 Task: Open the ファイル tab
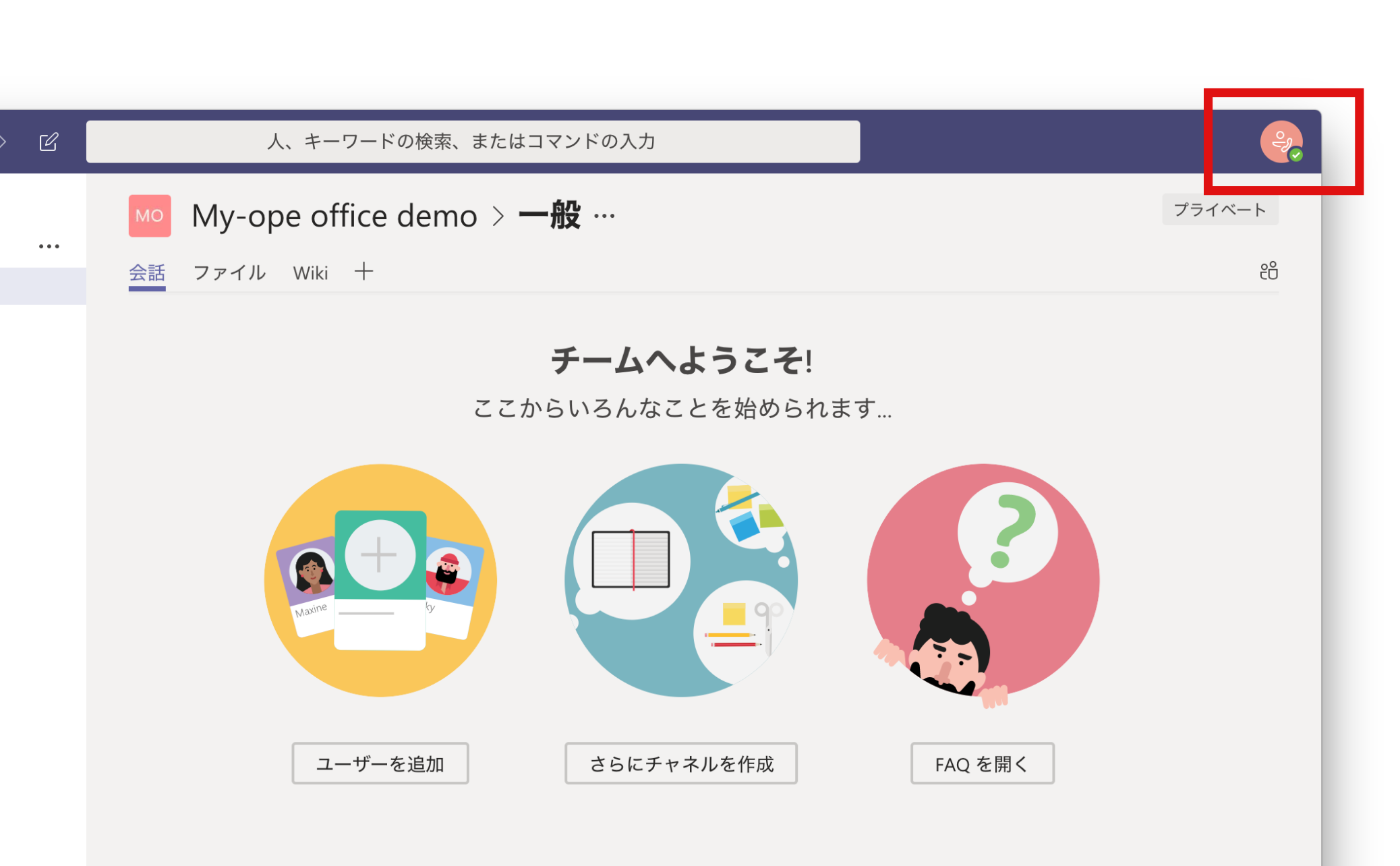click(229, 272)
